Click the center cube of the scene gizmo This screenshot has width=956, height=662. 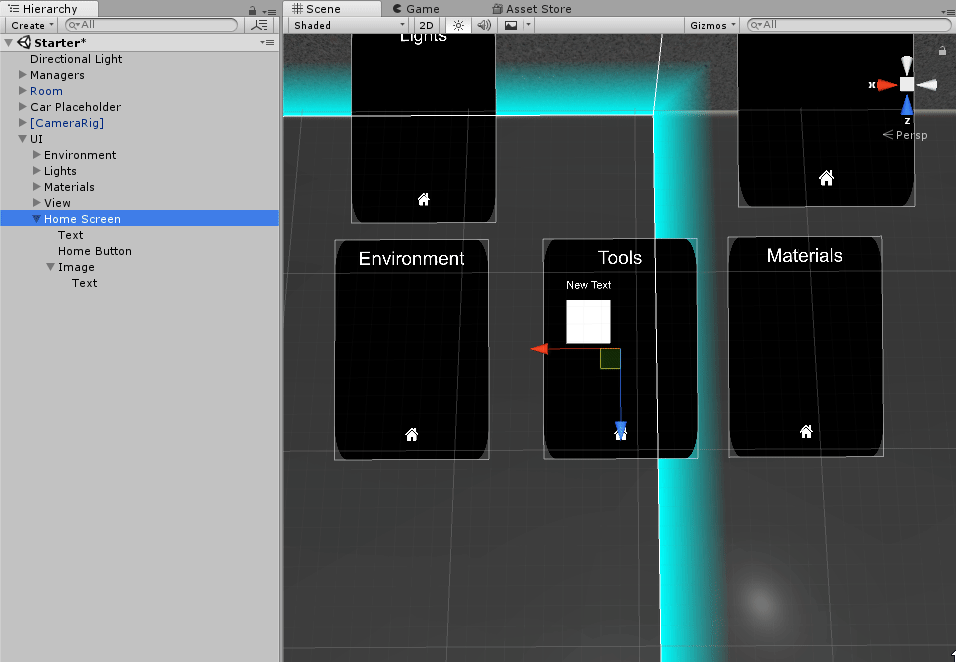[x=906, y=85]
